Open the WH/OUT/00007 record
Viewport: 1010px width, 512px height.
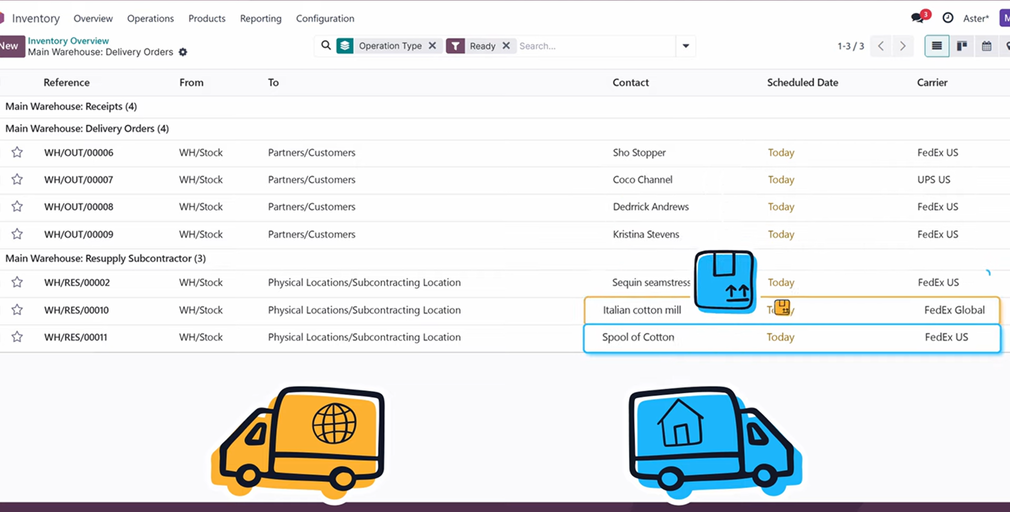click(79, 180)
